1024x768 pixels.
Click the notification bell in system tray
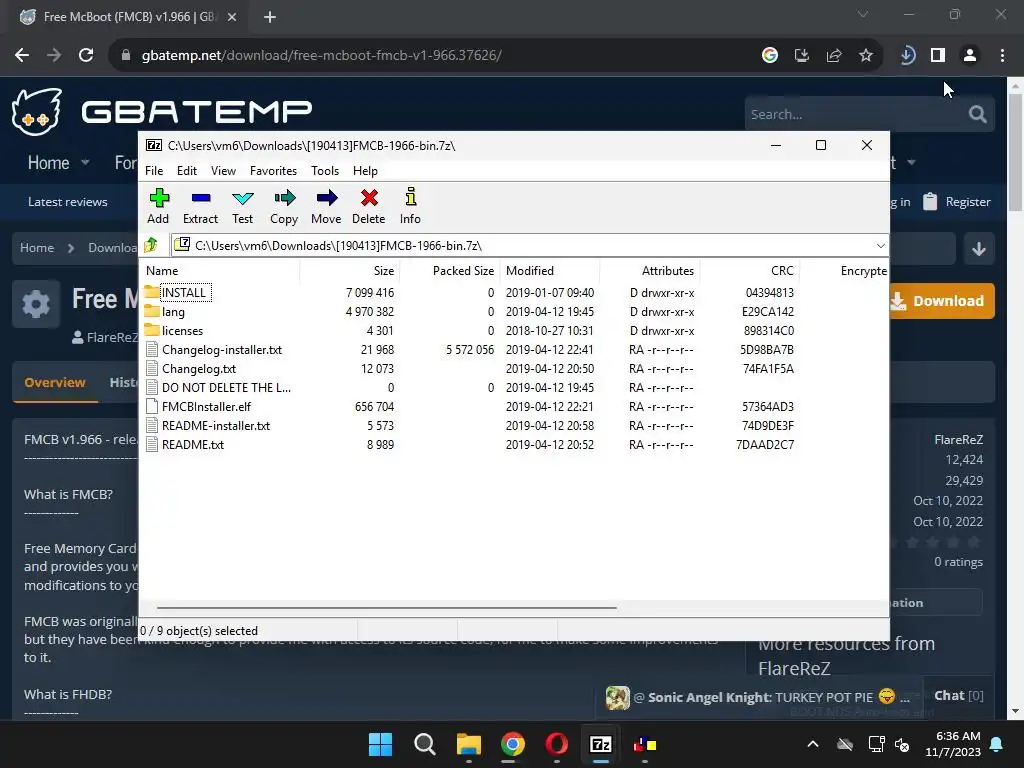pos(997,744)
